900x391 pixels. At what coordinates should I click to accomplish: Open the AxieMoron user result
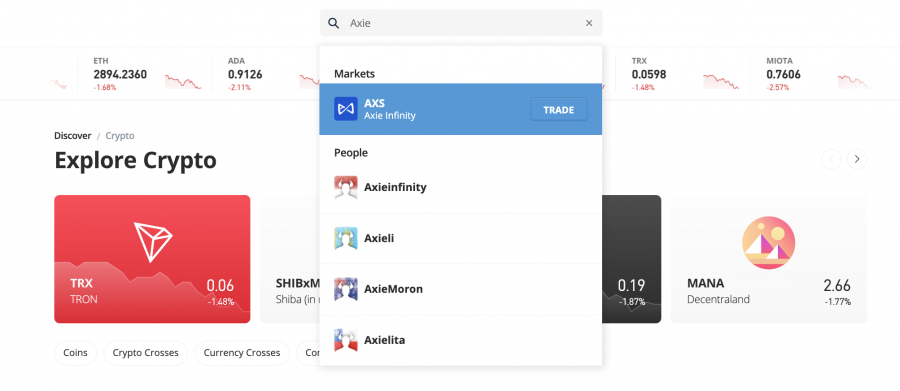tap(460, 289)
